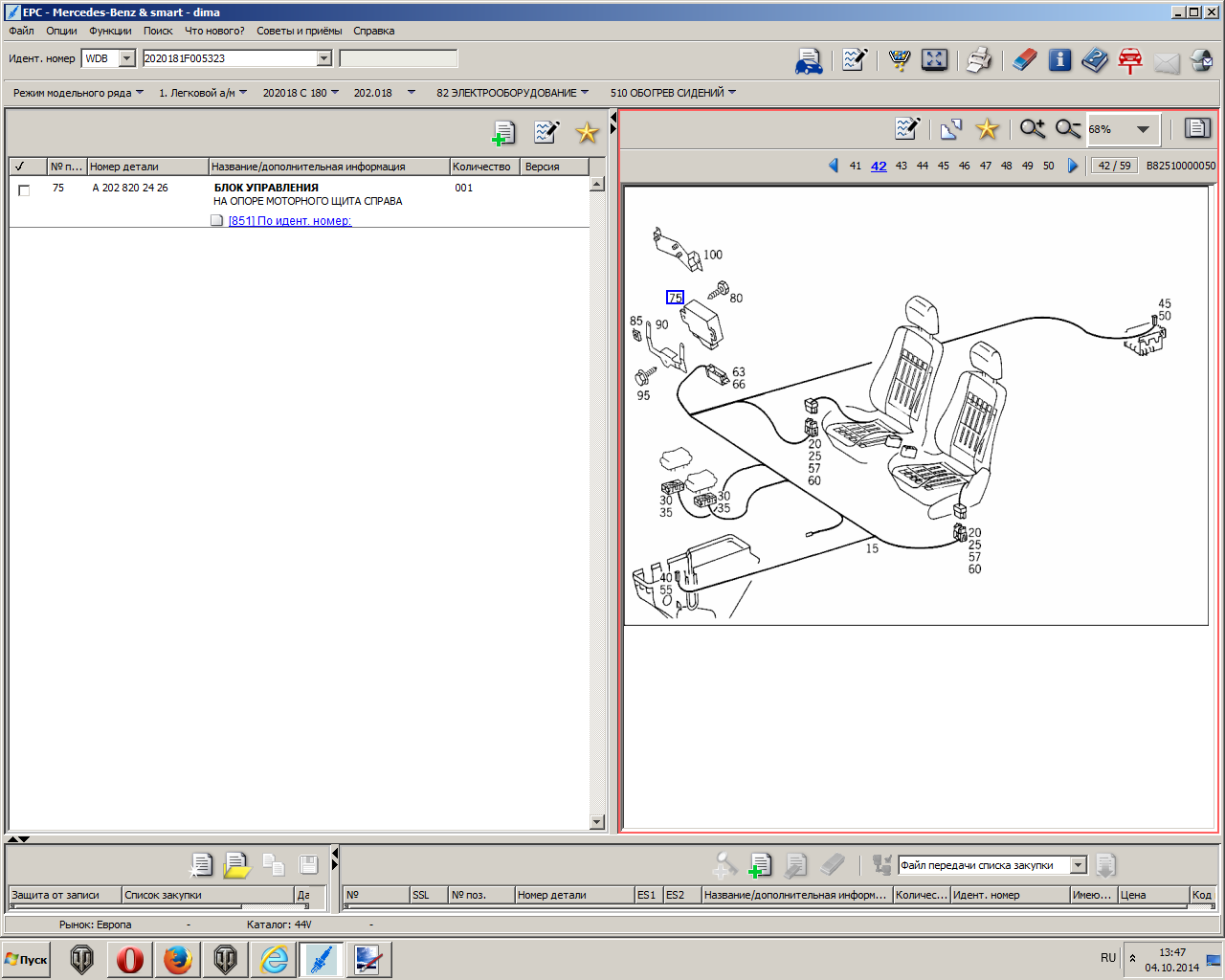The width and height of the screenshot is (1225, 980).
Task: Open the 'Файл передачи списка закупки' dropdown
Action: coord(1079,865)
